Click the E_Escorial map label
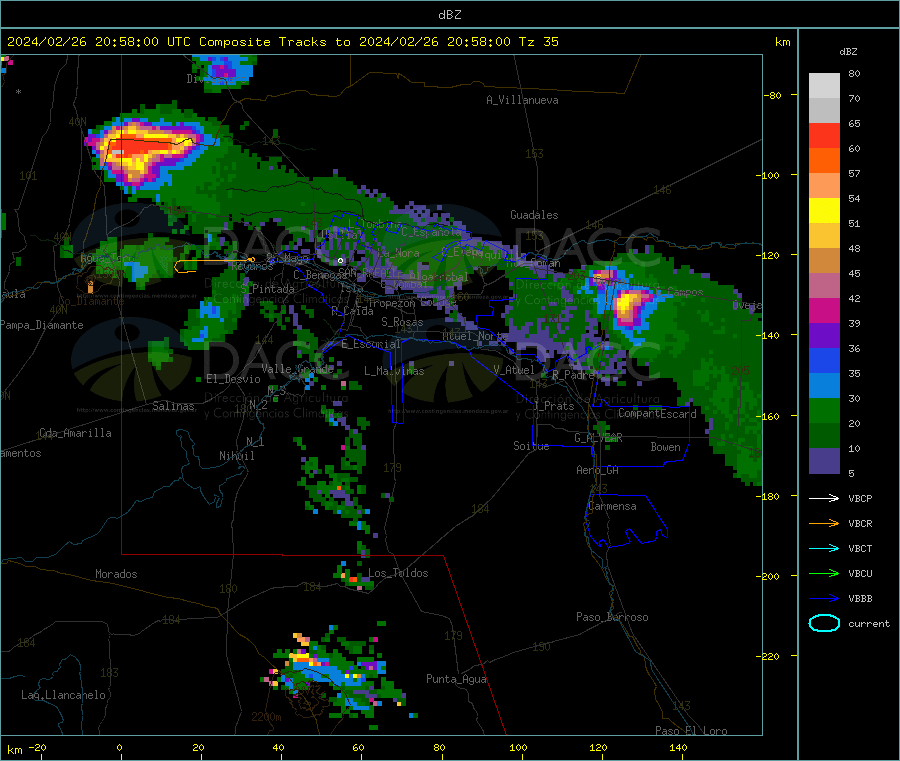The height and width of the screenshot is (761, 900). point(371,344)
